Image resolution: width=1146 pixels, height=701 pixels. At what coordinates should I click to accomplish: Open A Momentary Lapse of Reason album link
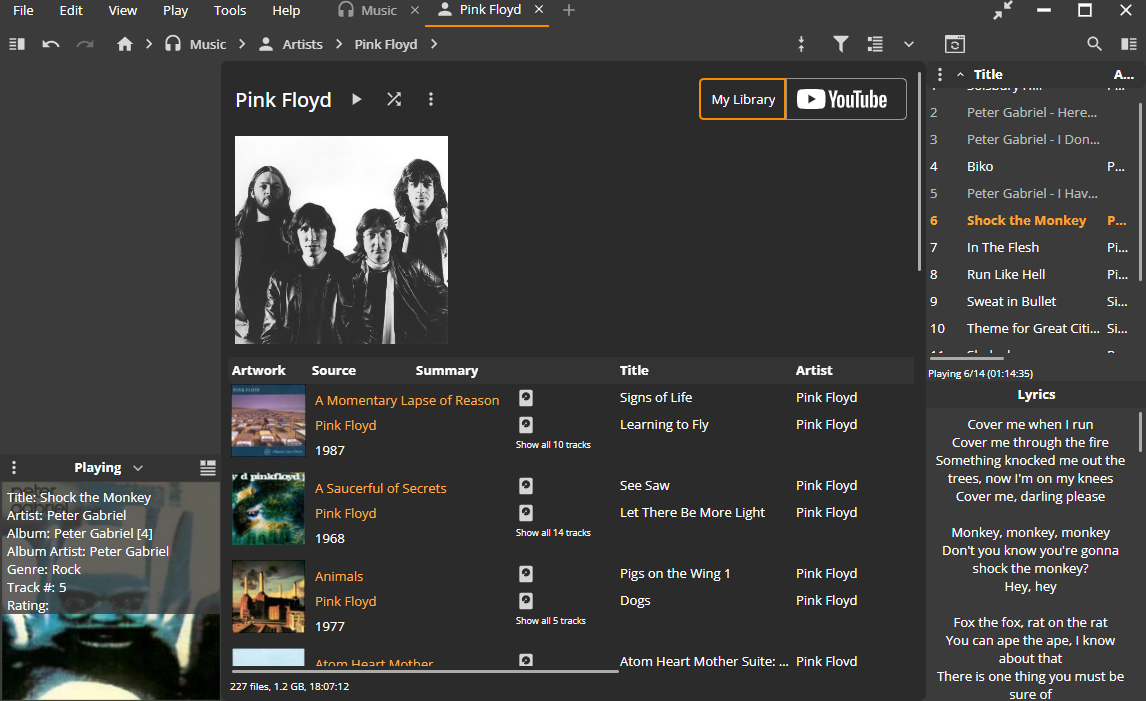coord(407,400)
